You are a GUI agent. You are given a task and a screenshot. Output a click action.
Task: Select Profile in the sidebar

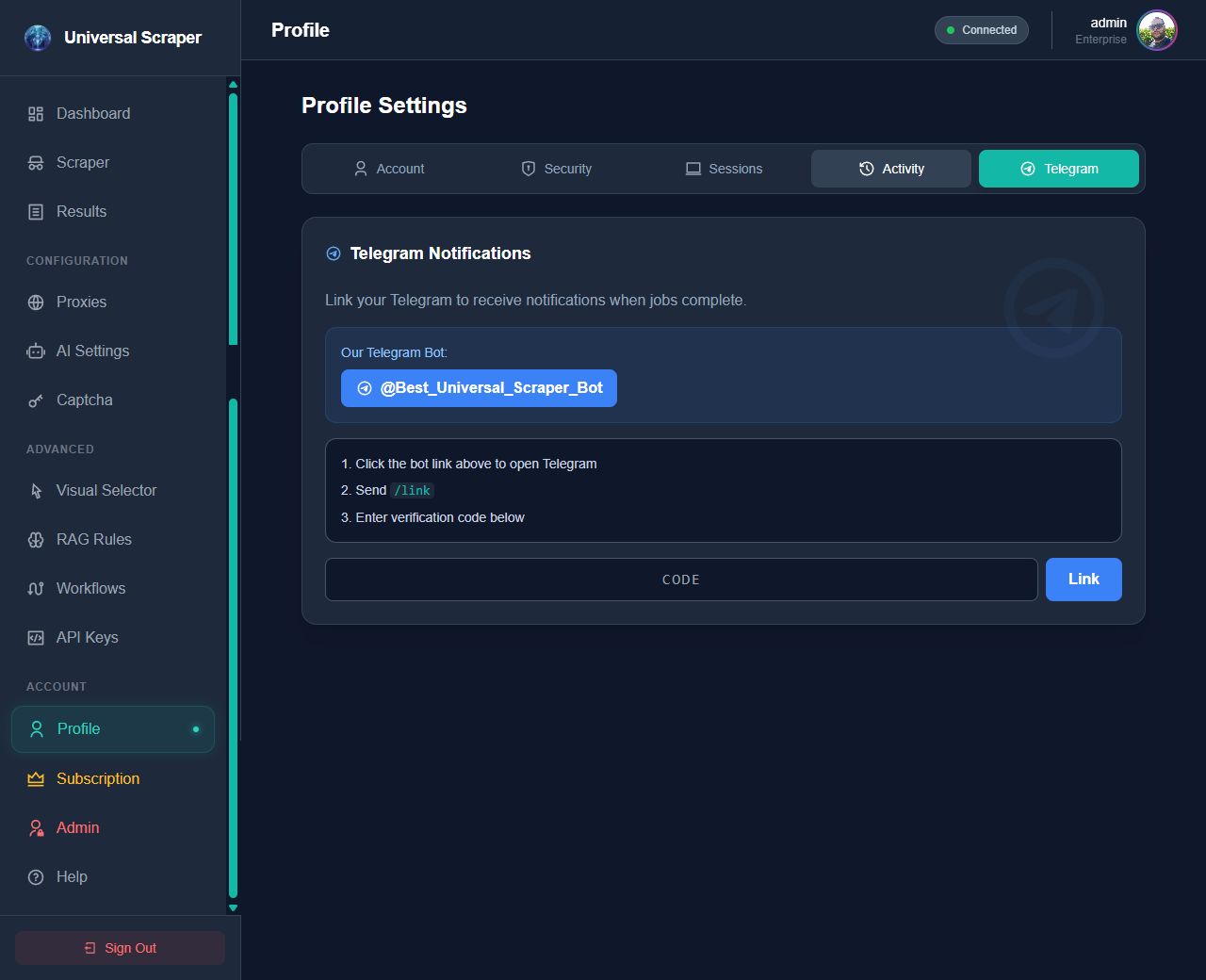click(113, 729)
